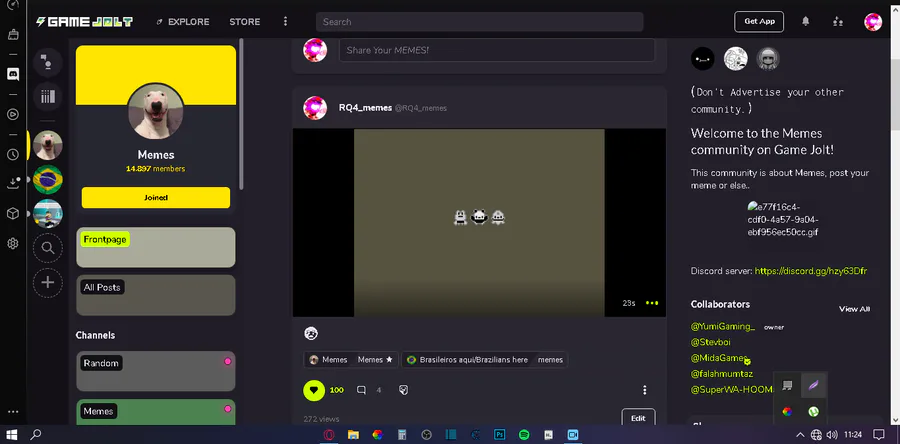Click the volume speaker in system tray
Screen dimensions: 900x444
click(833, 435)
